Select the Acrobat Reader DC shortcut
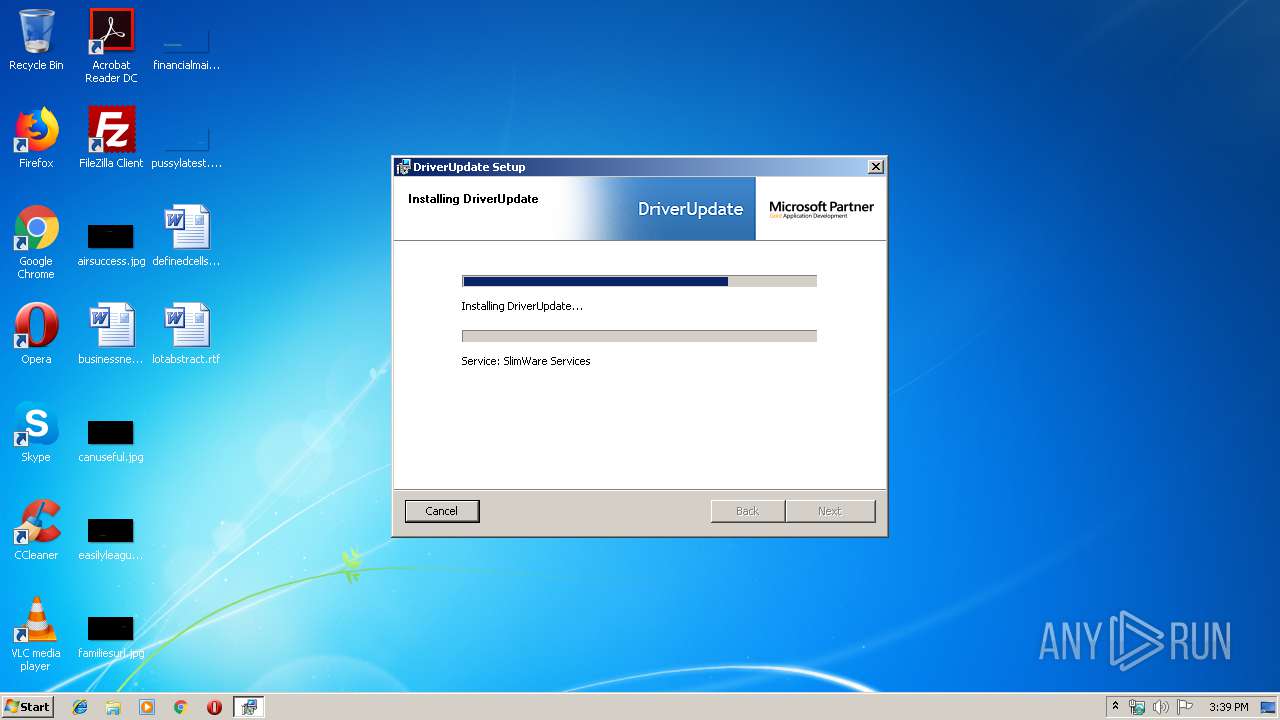This screenshot has height=720, width=1280. pyautogui.click(x=111, y=46)
